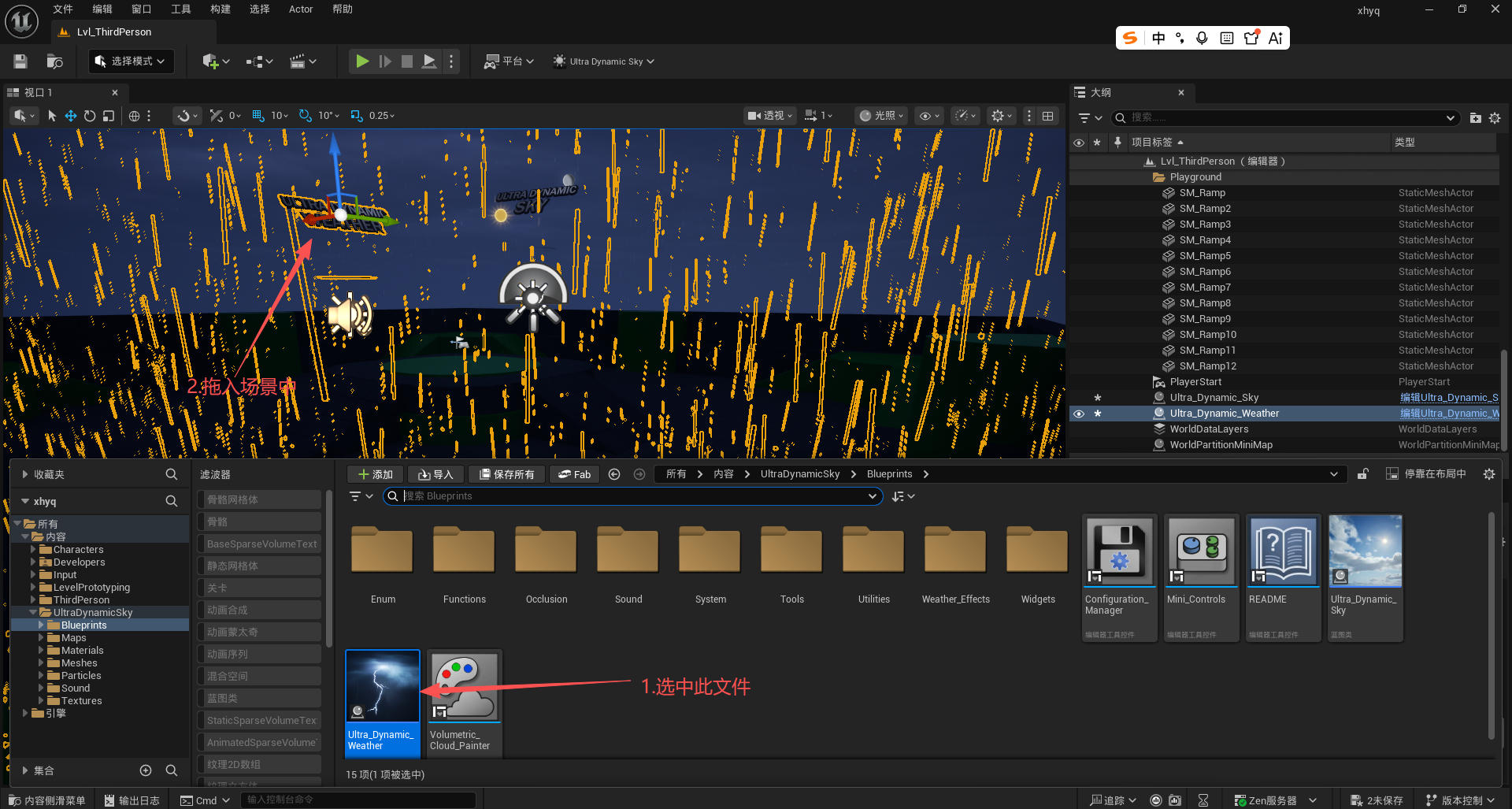
Task: Open the camera speed setting
Action: [818, 116]
